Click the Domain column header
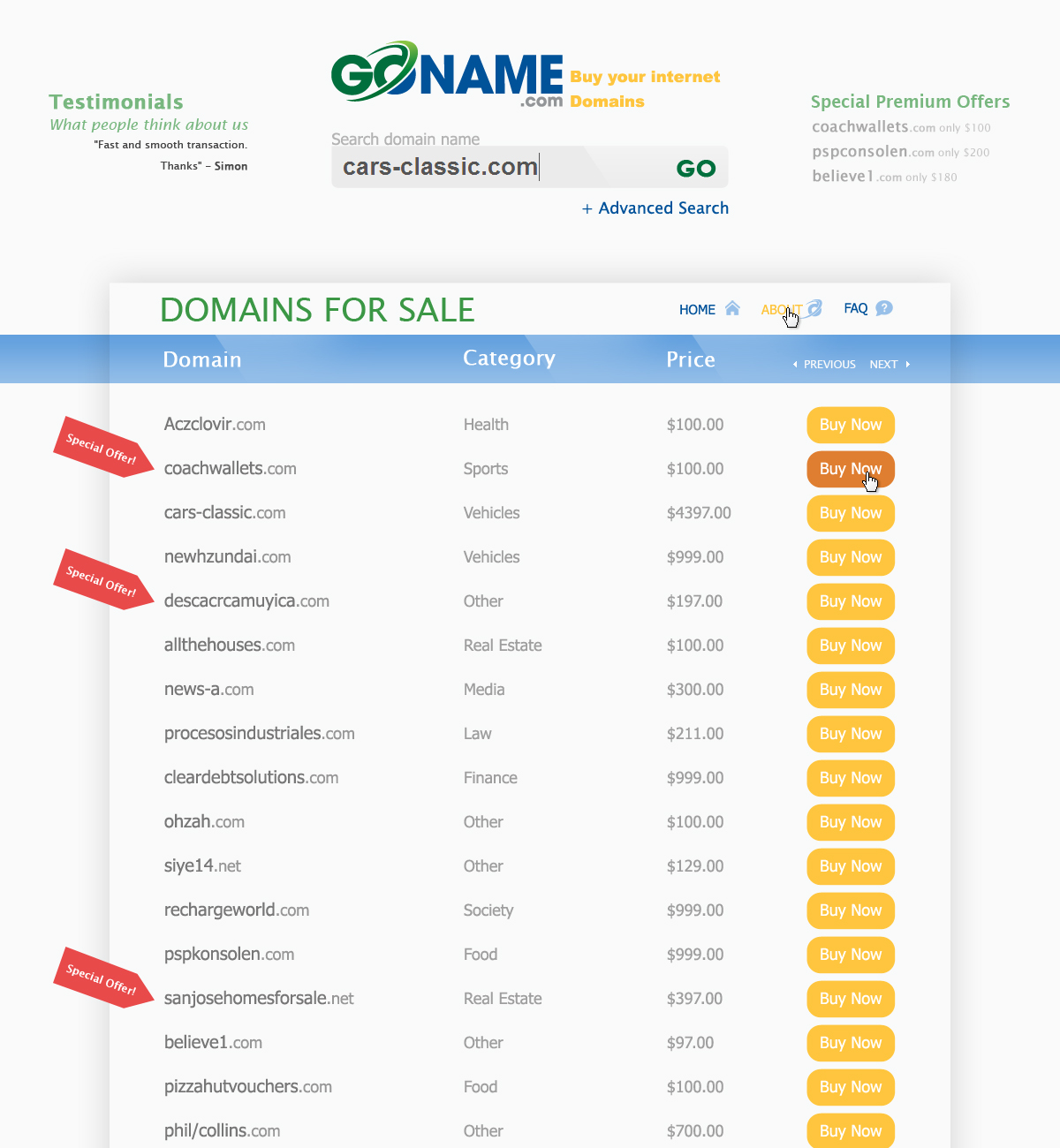The height and width of the screenshot is (1148, 1060). coord(202,359)
